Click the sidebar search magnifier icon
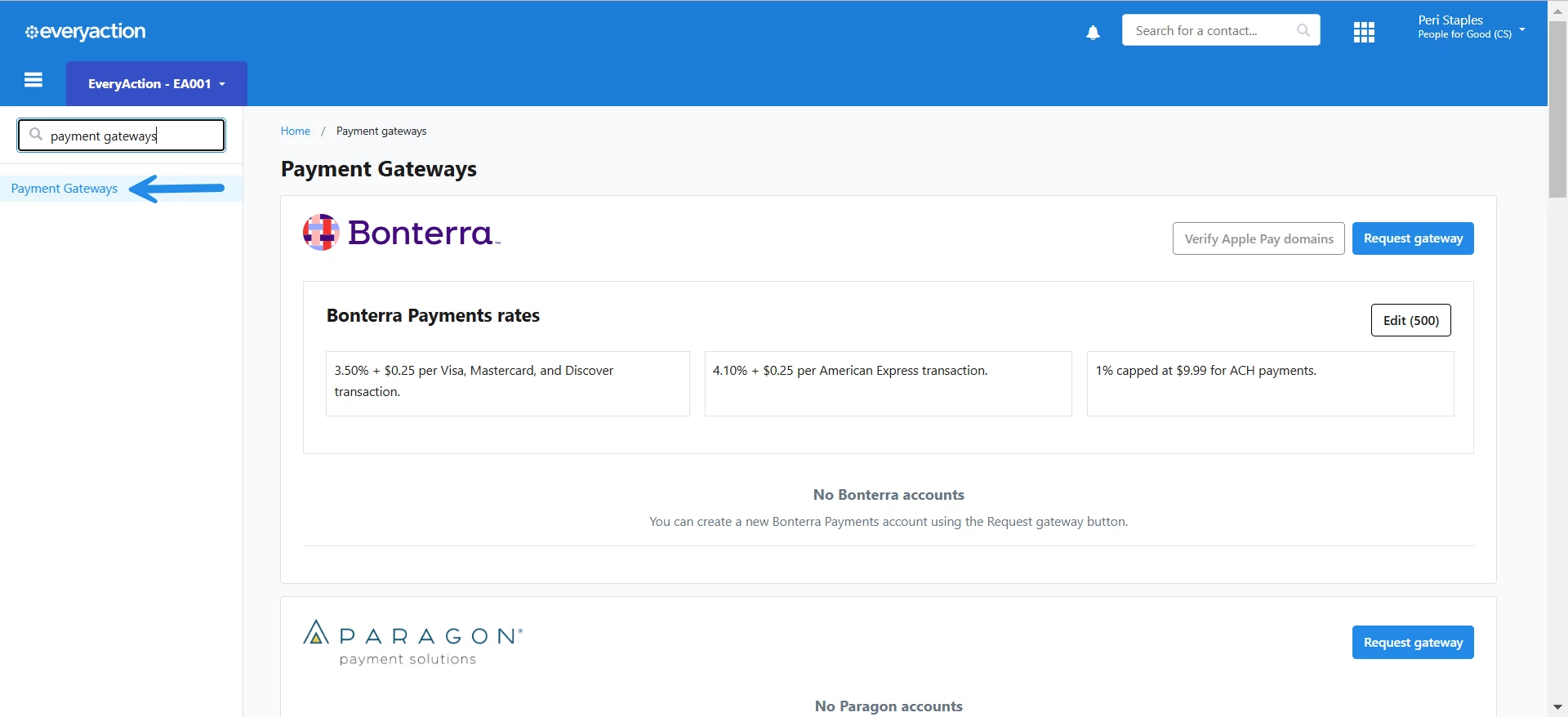Viewport: 1568px width, 717px height. (x=36, y=135)
